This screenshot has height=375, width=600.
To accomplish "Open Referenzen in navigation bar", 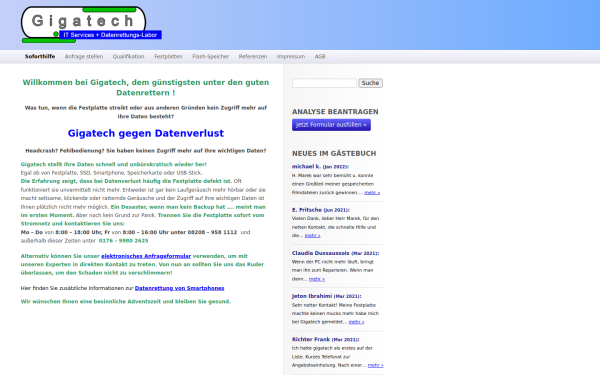I will pyautogui.click(x=253, y=57).
